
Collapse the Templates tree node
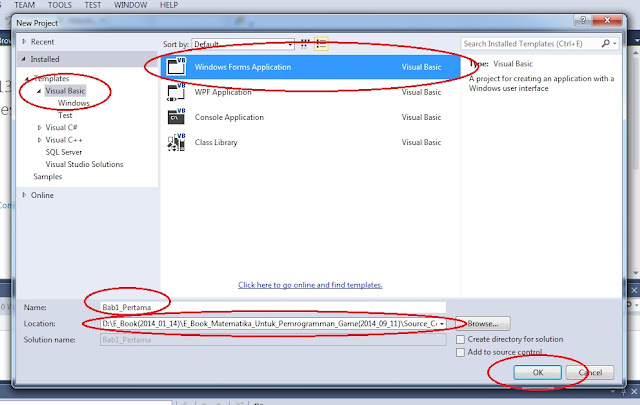coord(27,78)
